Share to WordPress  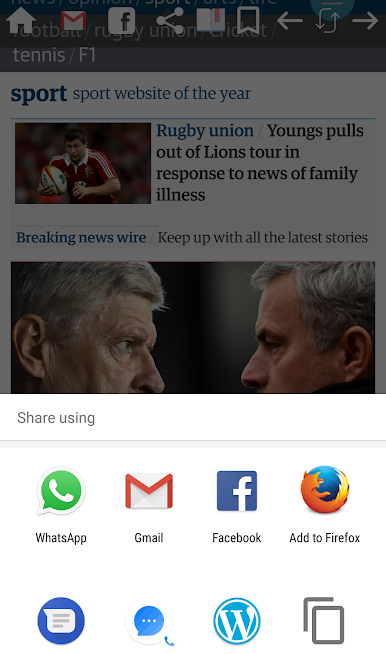pyautogui.click(x=237, y=621)
